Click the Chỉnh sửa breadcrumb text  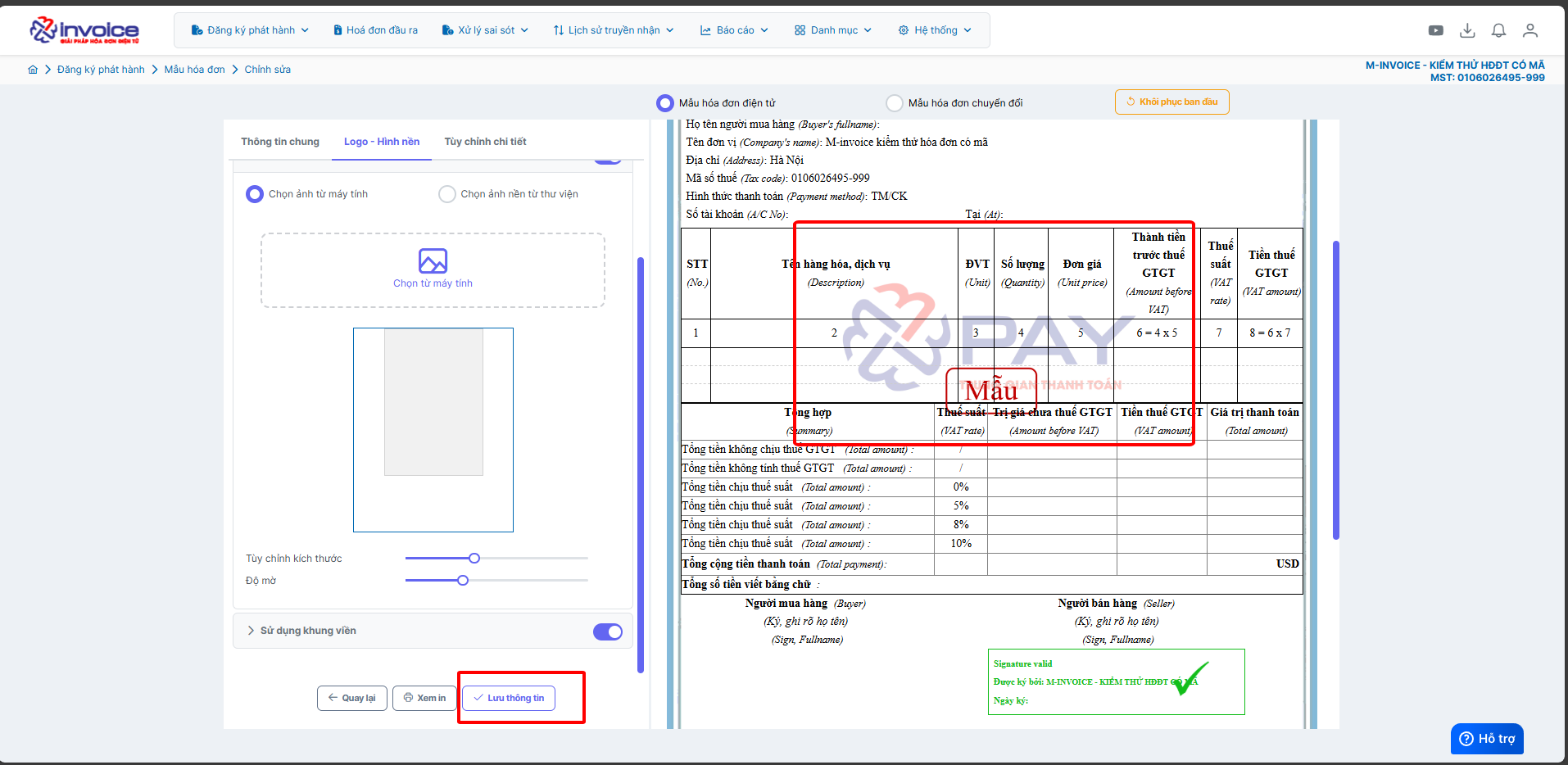267,70
